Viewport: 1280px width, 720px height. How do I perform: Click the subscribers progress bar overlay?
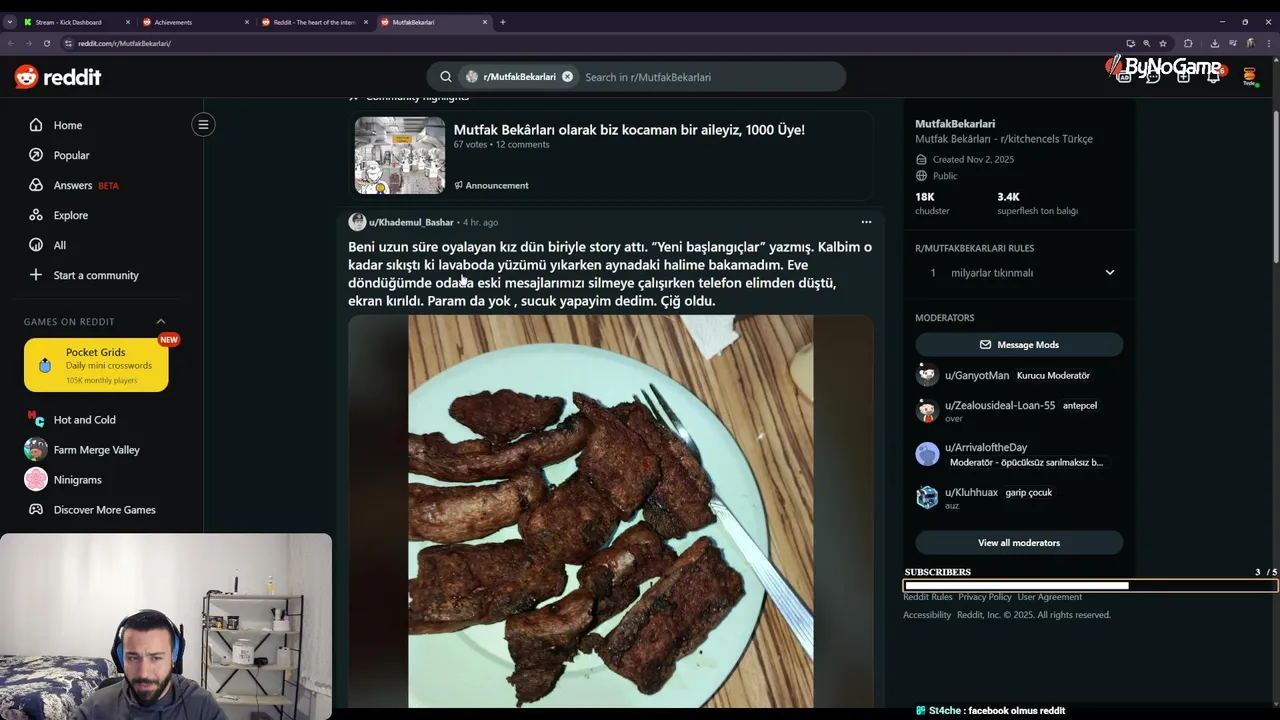tap(1090, 586)
